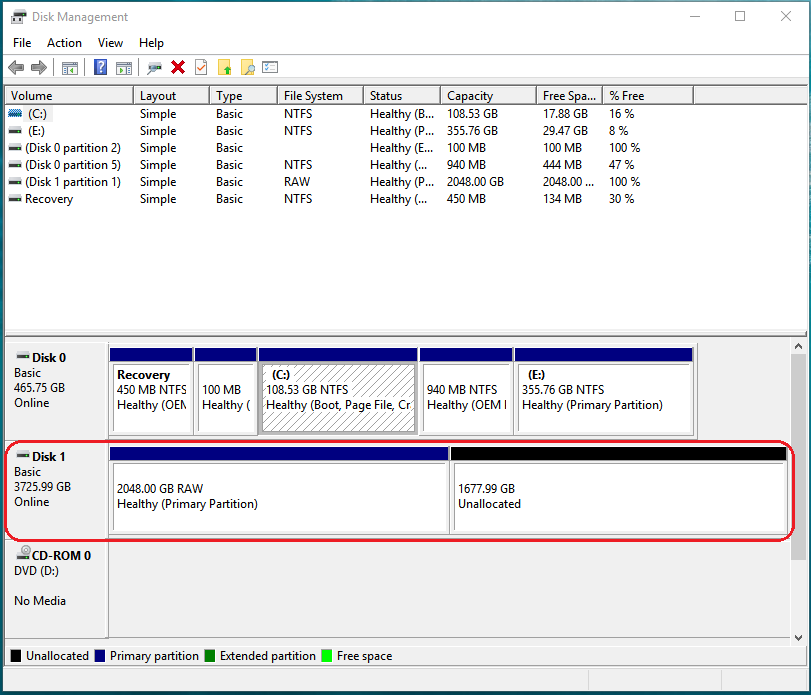Viewport: 811px width, 695px height.
Task: Sort by the Capacity column header
Action: pyautogui.click(x=489, y=96)
